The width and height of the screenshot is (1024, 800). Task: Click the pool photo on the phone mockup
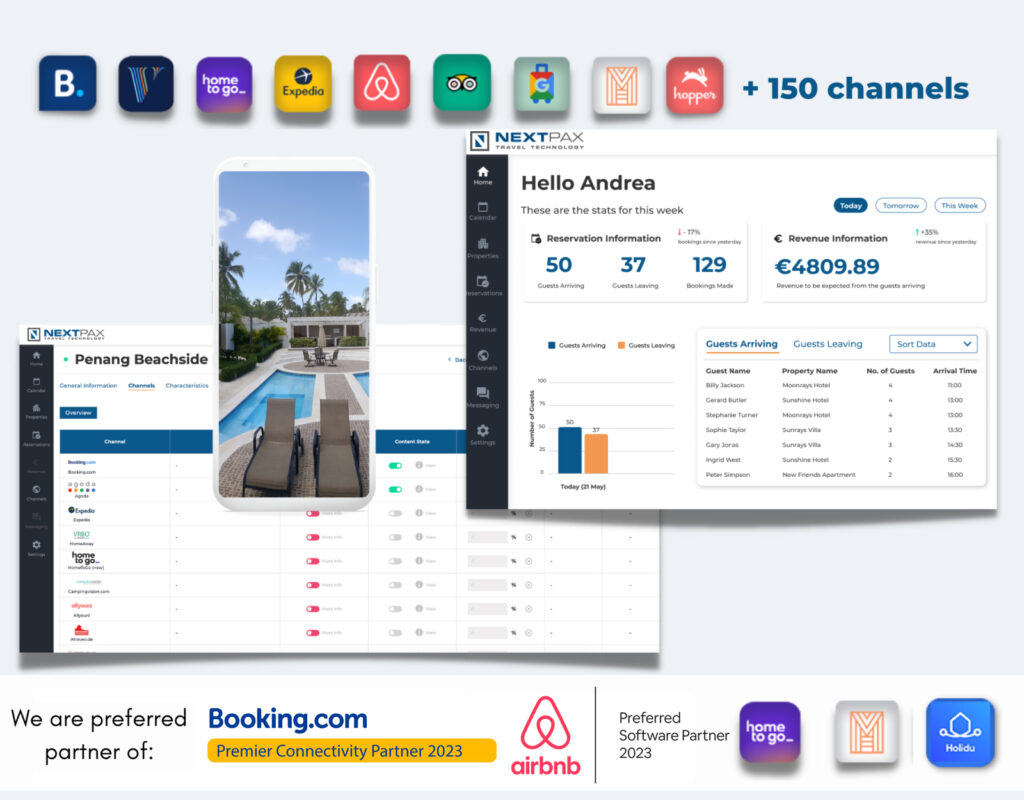(x=294, y=334)
